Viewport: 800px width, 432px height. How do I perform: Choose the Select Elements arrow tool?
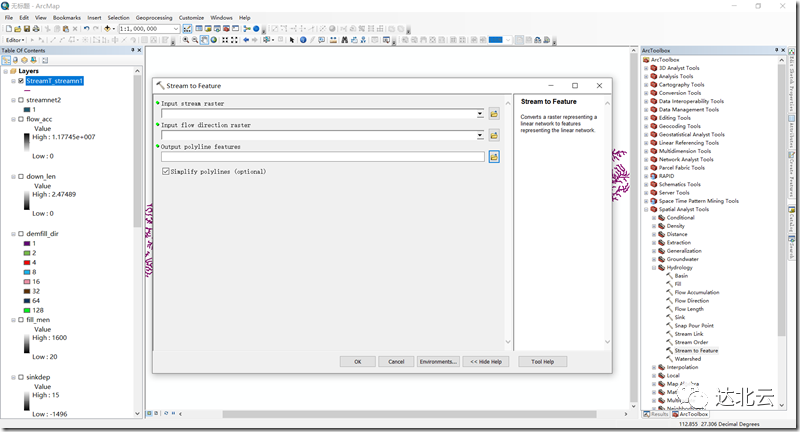[292, 40]
